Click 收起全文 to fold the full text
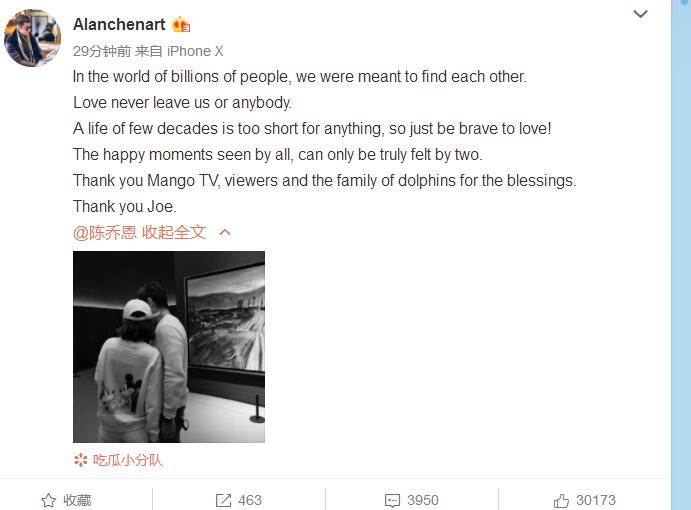Viewport: 691px width, 510px height. click(174, 232)
